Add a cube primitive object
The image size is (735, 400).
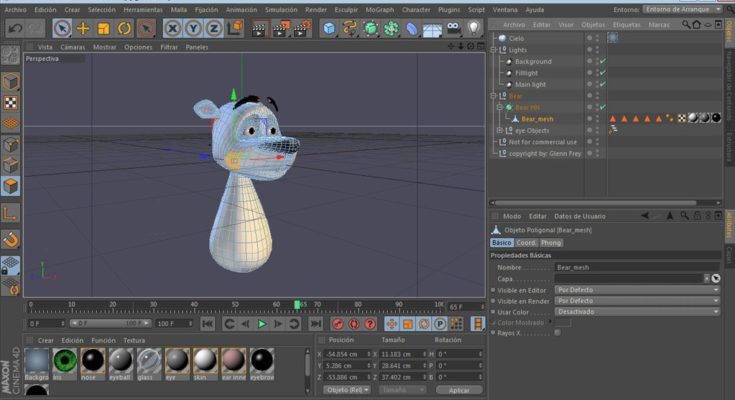point(329,29)
